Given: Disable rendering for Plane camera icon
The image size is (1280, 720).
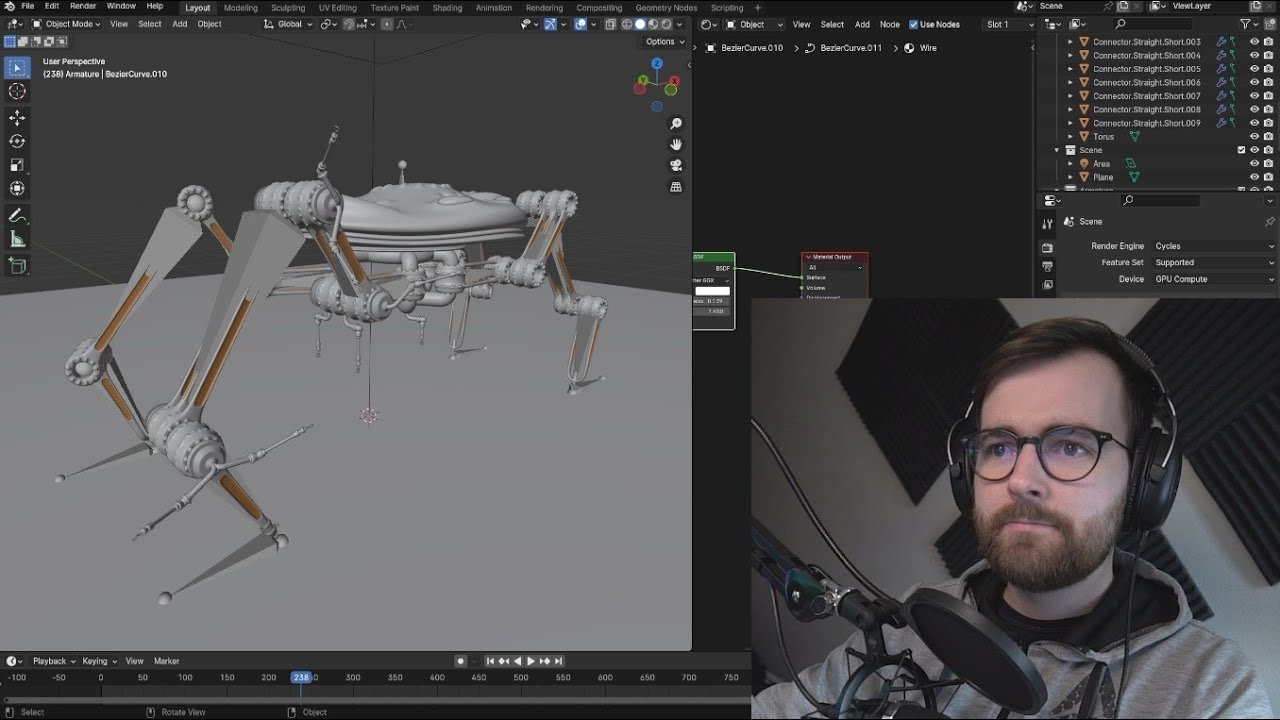Looking at the screenshot, I should (x=1269, y=177).
